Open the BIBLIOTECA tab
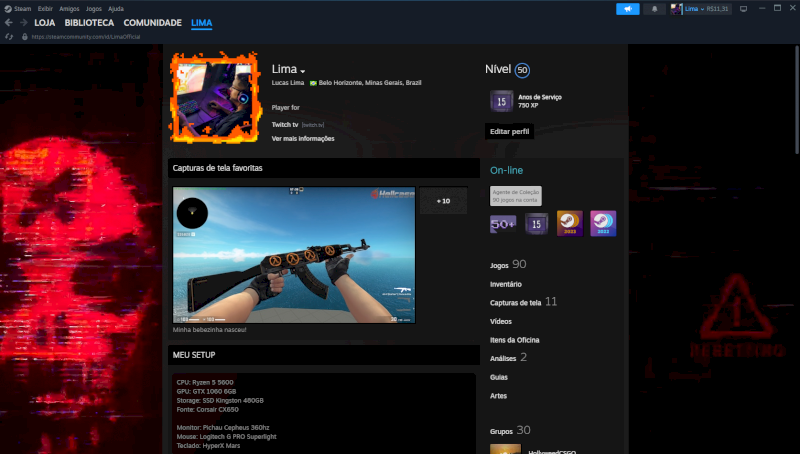The height and width of the screenshot is (454, 800). click(89, 22)
